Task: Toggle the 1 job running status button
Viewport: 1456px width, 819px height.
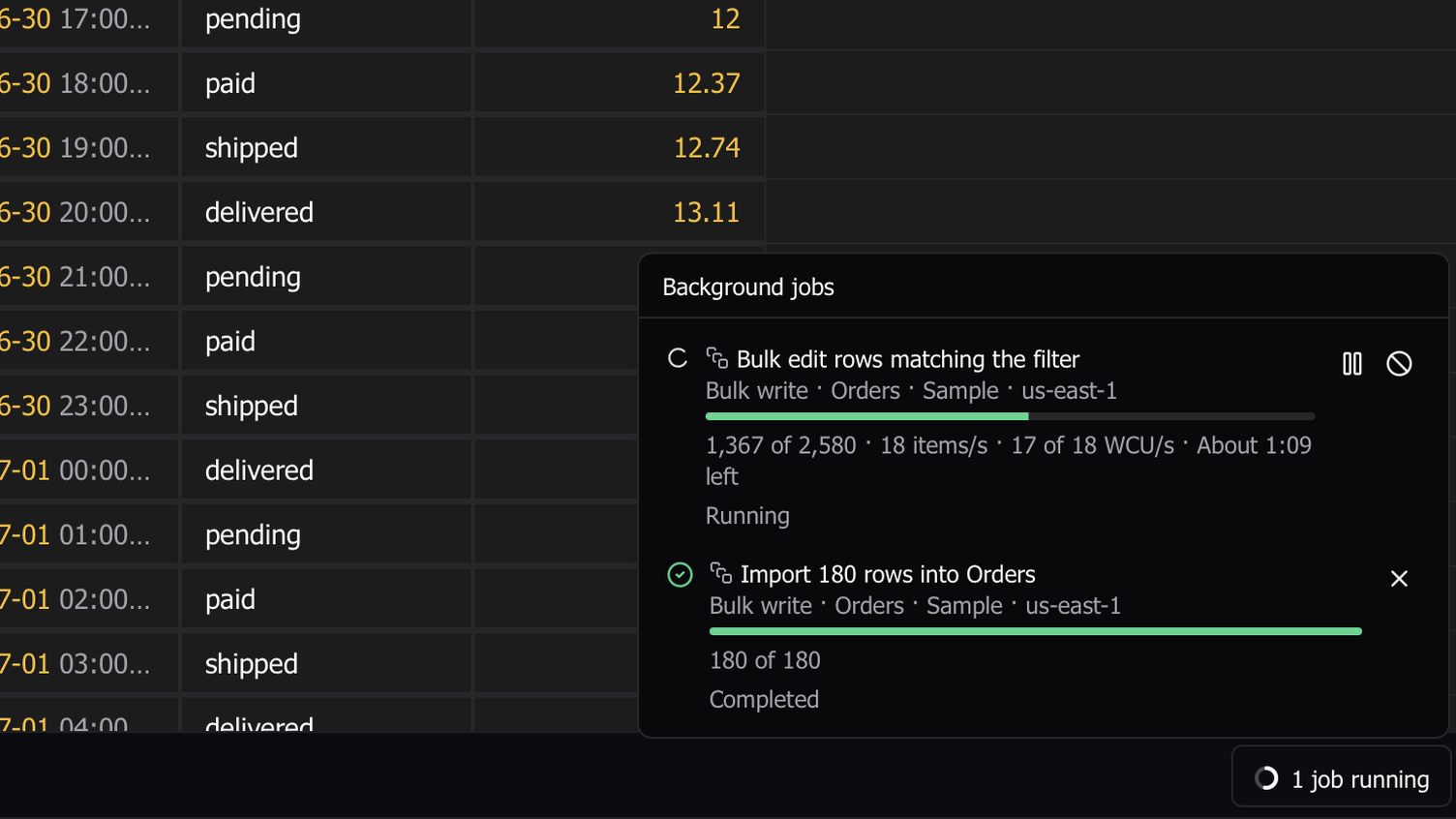Action: (1342, 777)
